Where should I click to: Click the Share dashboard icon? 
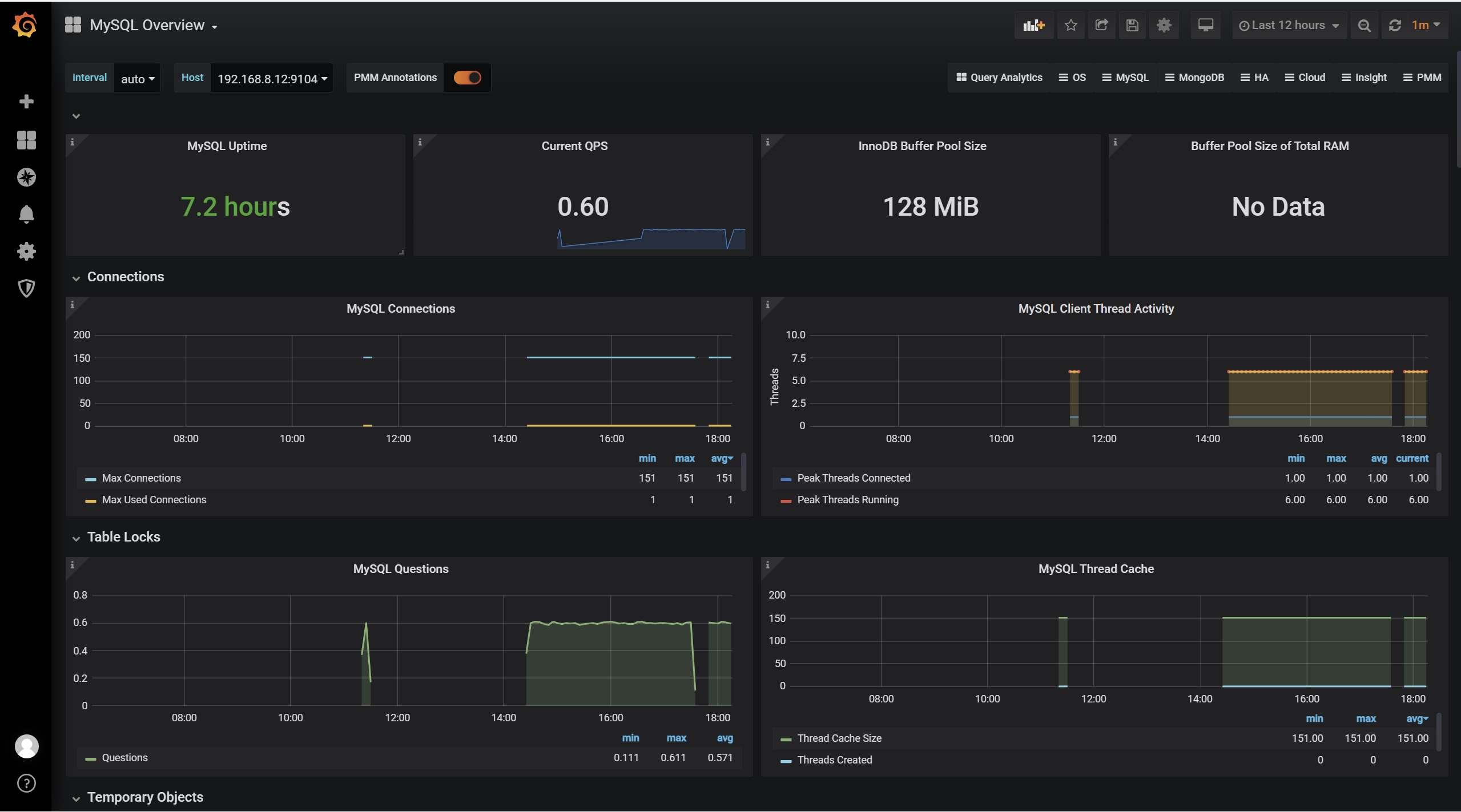click(x=1102, y=25)
